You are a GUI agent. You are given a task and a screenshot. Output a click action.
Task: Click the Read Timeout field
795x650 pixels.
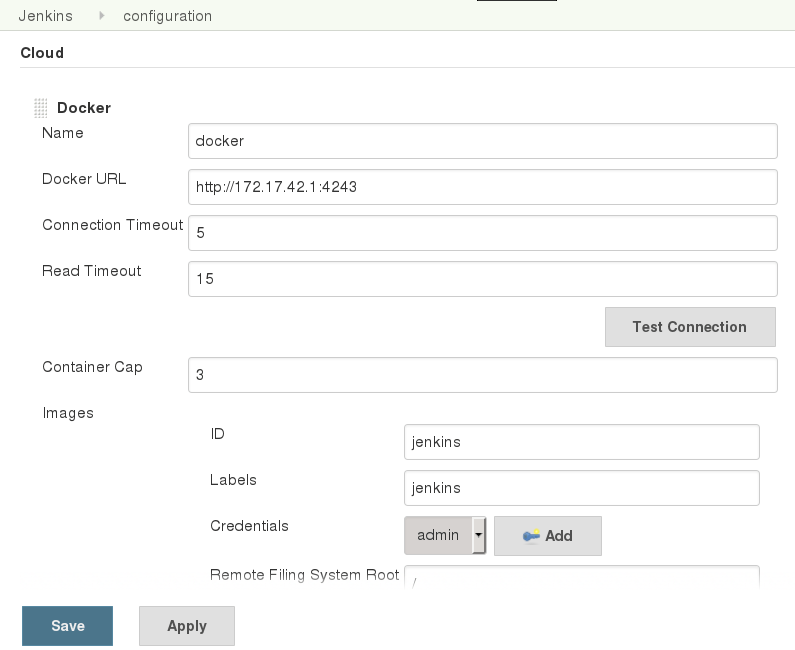483,279
